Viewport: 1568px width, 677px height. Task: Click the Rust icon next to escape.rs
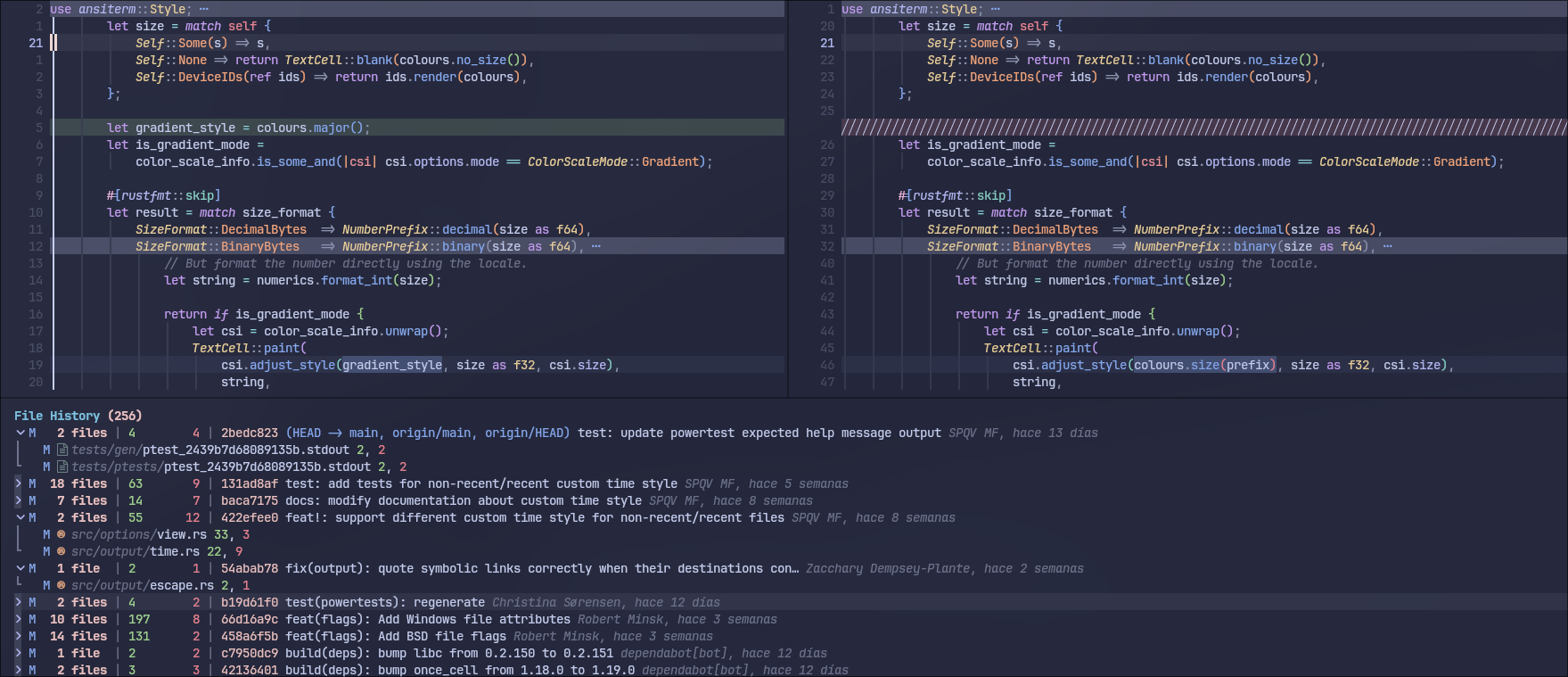(62, 585)
